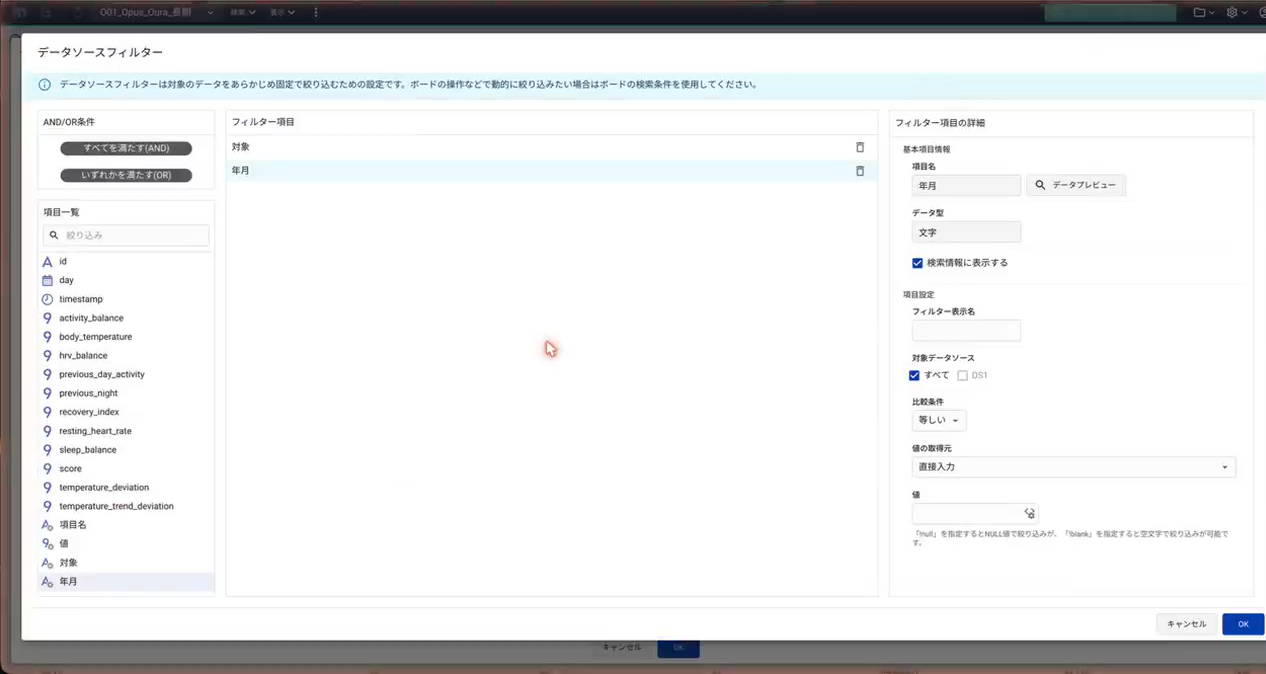Toggle 検索情報に表示する checkbox
This screenshot has height=674, width=1266.
917,263
